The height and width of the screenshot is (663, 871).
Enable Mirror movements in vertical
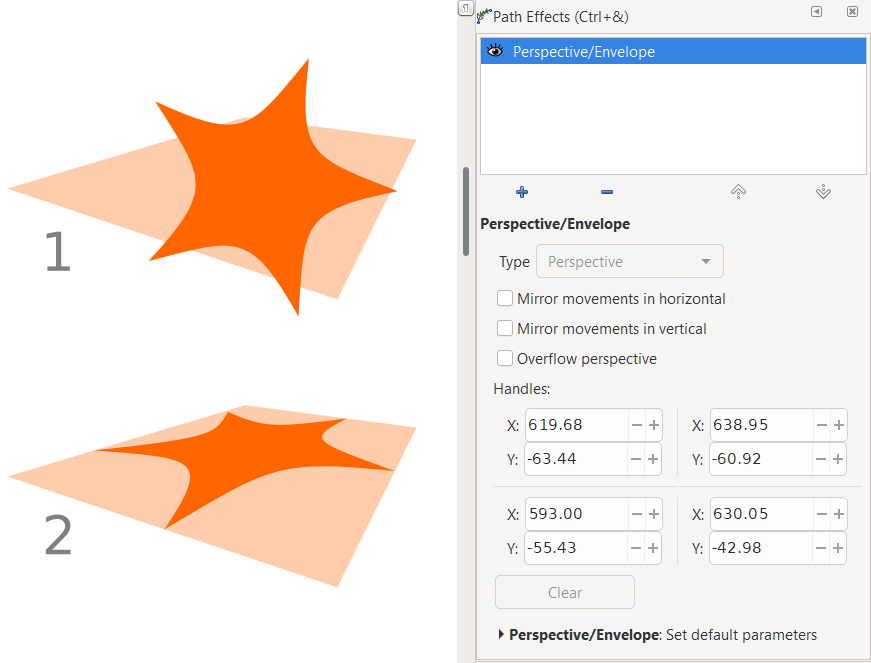coord(504,328)
